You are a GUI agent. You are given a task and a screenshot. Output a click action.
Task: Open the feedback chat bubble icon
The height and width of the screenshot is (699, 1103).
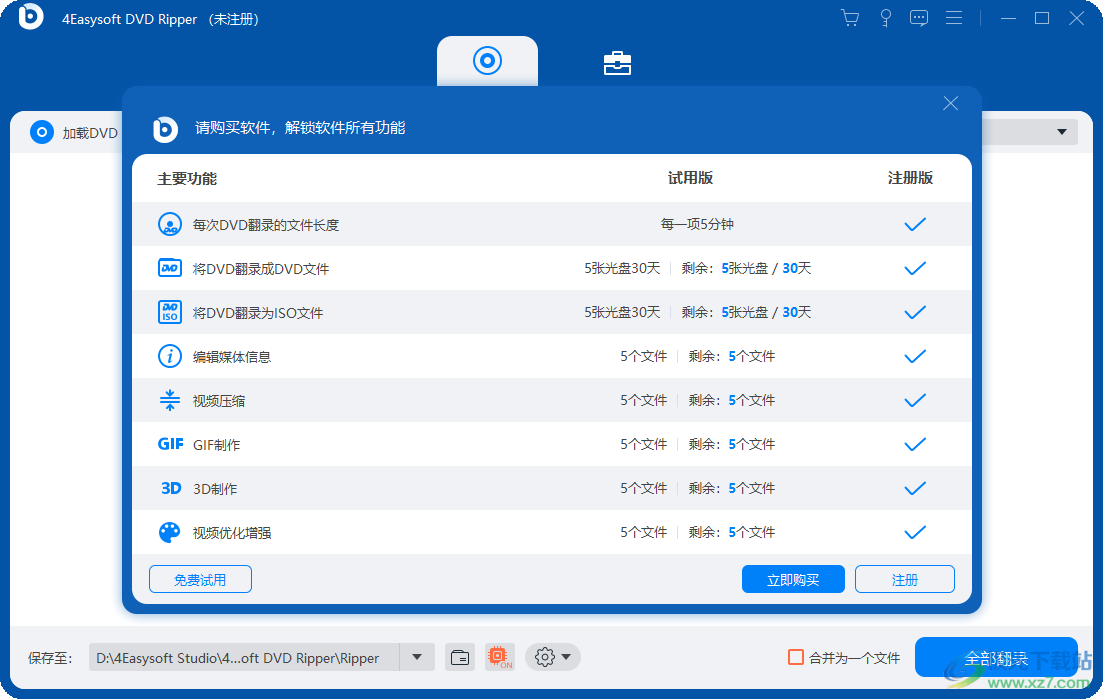[919, 18]
